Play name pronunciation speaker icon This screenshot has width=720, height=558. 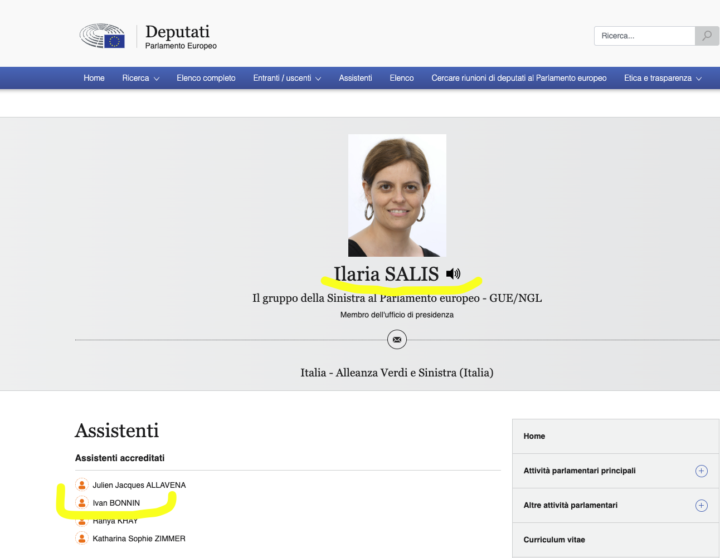point(453,273)
